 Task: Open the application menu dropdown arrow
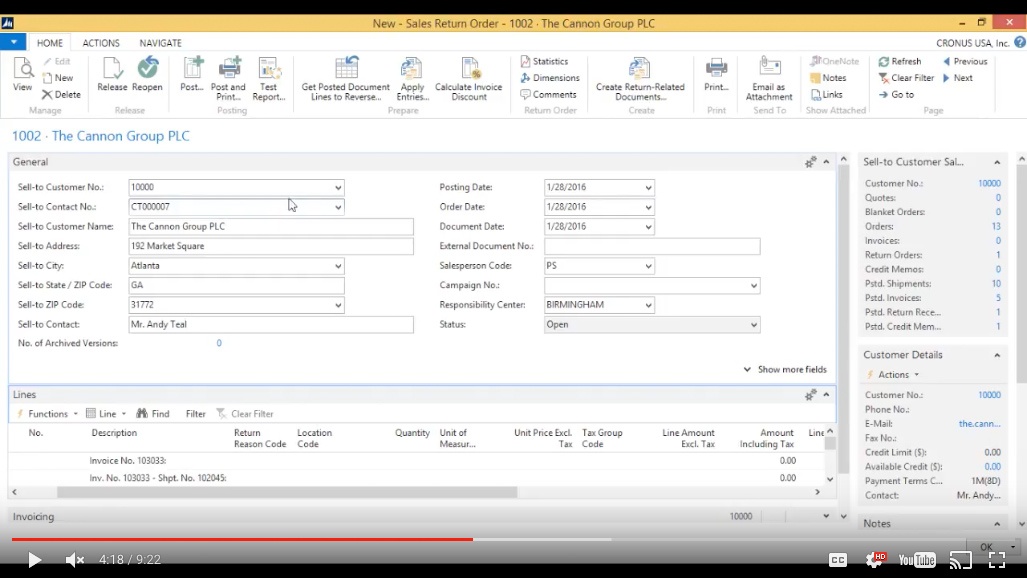point(13,42)
